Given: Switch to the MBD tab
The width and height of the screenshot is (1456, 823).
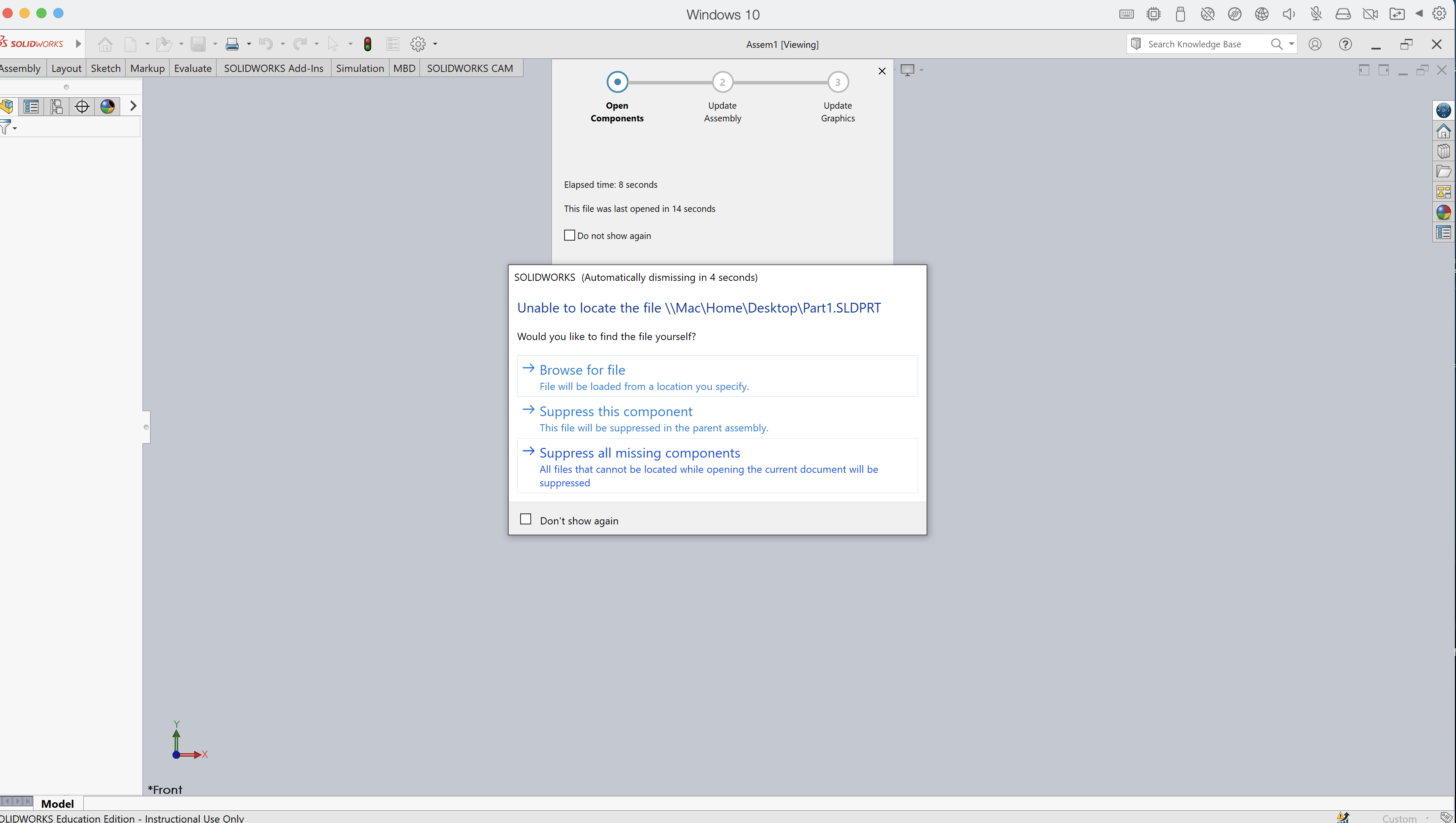Looking at the screenshot, I should pos(404,69).
